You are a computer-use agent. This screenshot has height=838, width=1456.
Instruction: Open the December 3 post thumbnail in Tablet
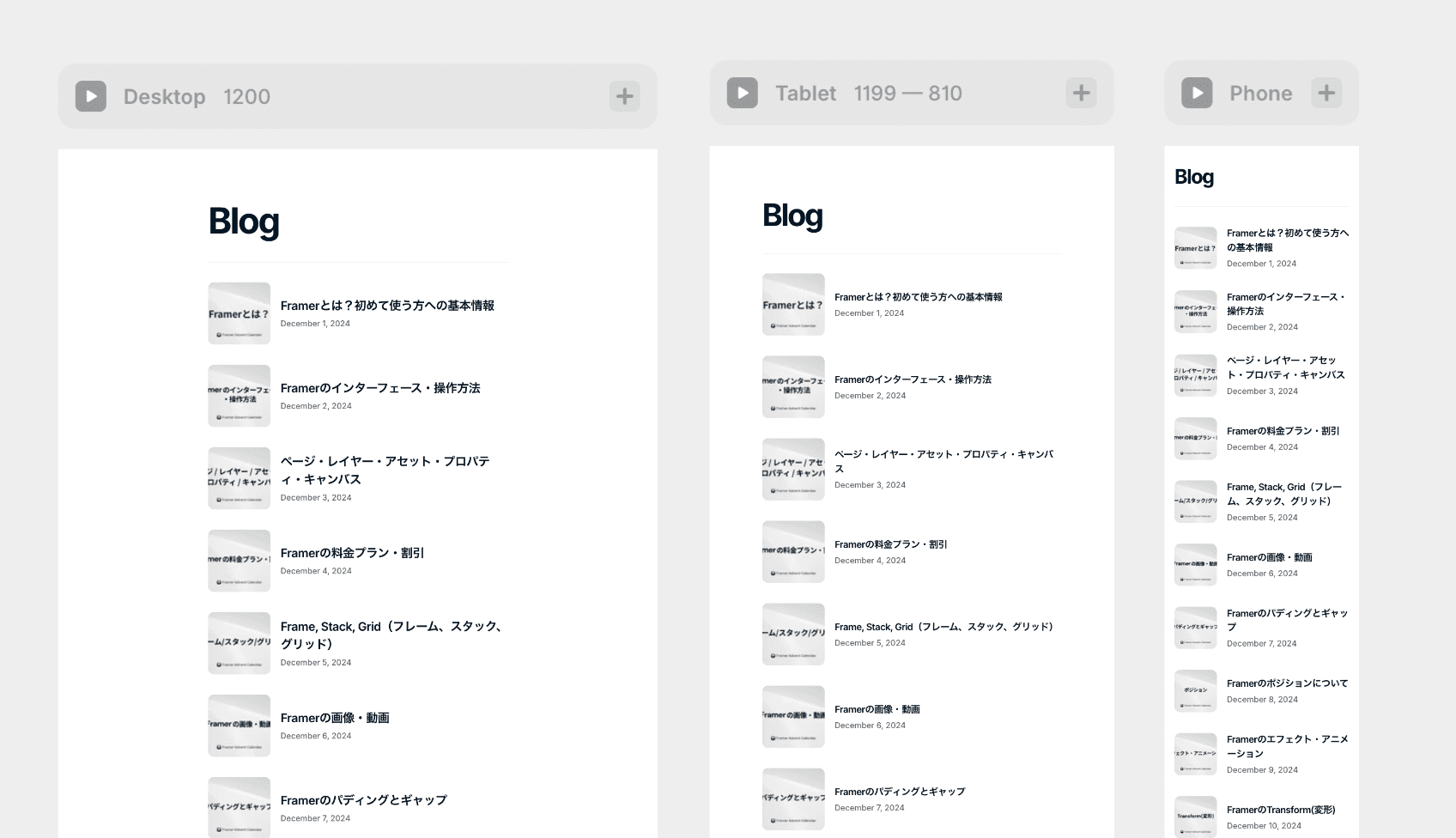click(x=793, y=470)
